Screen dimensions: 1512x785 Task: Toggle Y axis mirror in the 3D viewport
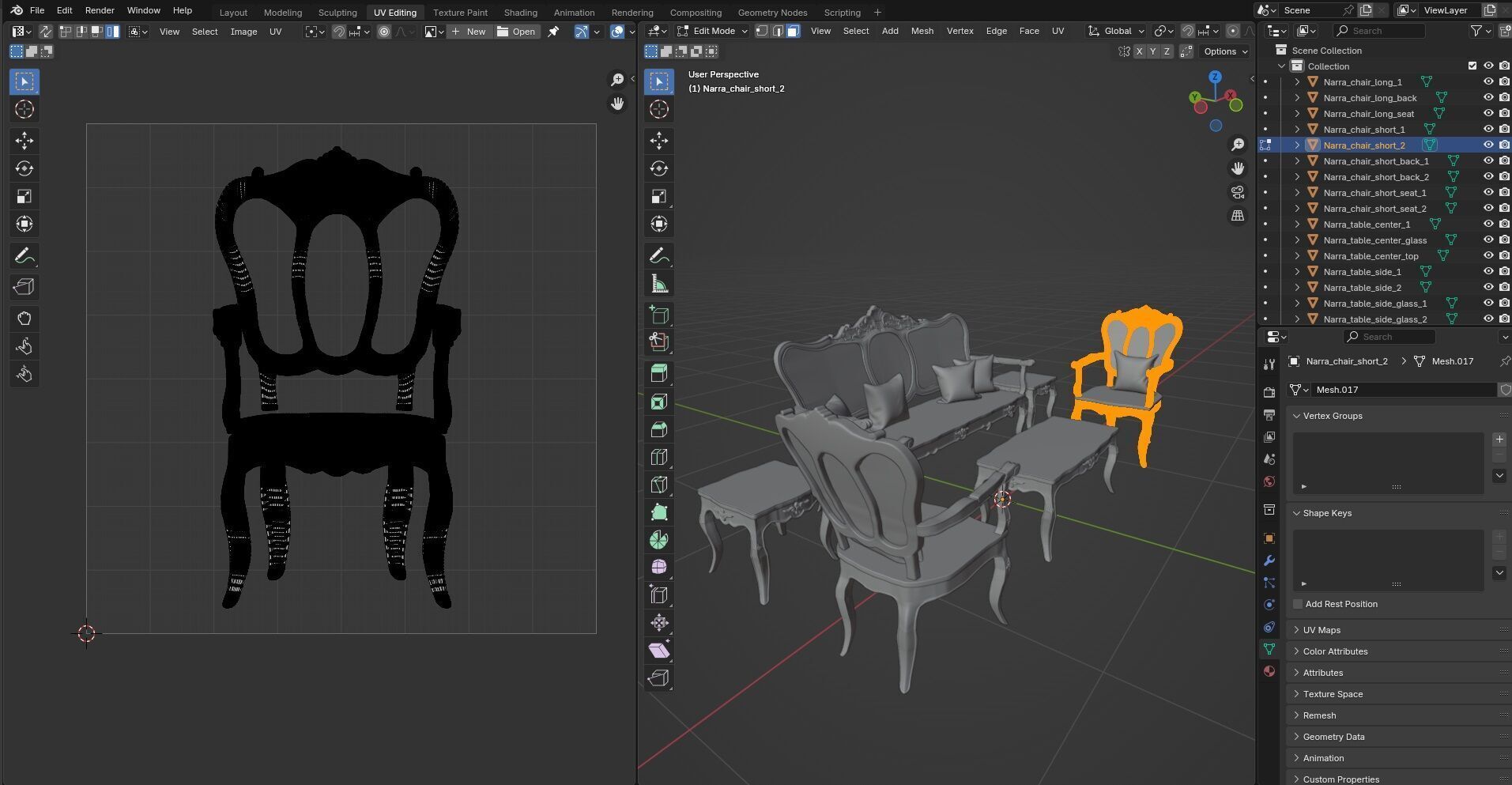[x=1153, y=51]
